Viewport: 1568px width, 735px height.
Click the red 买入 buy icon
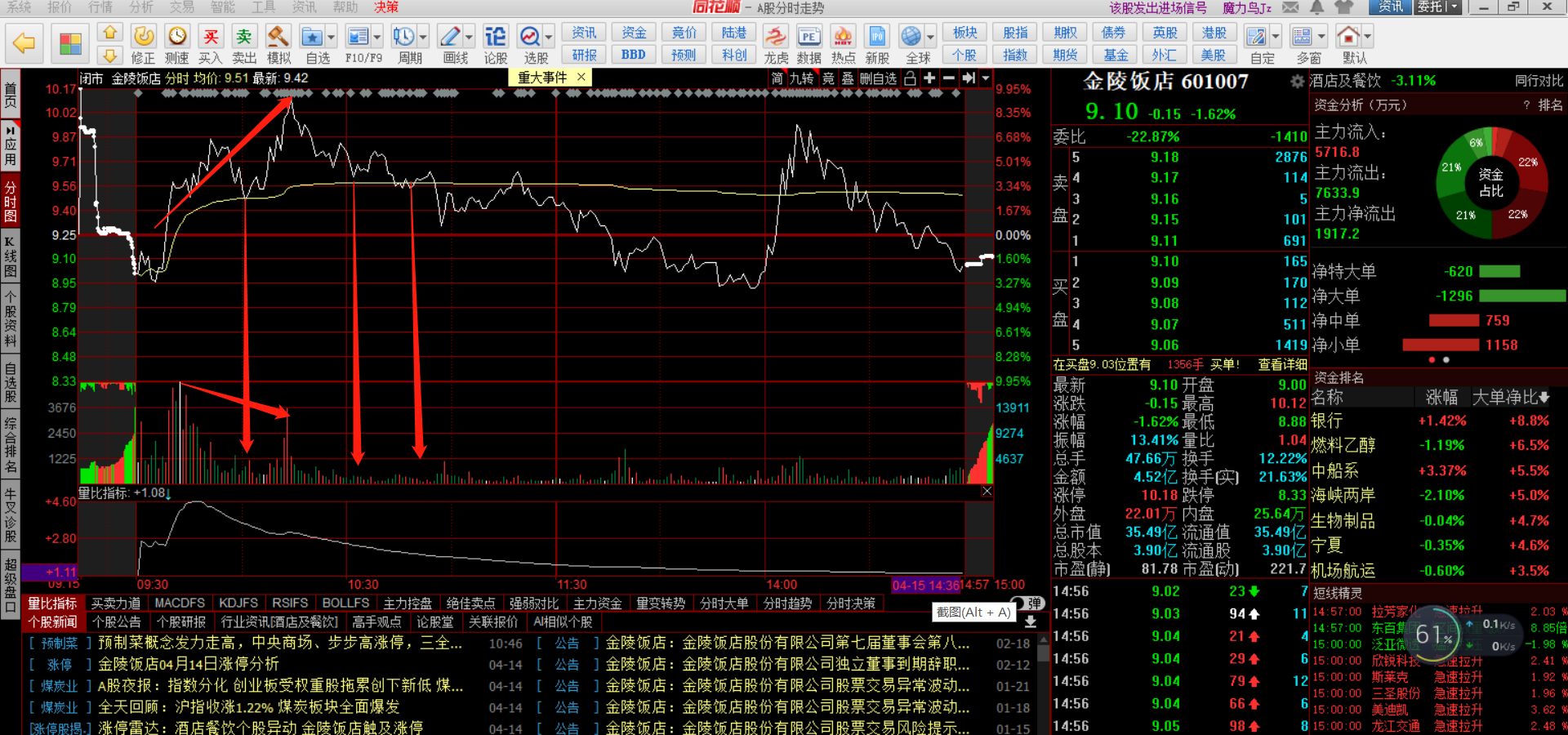pos(211,36)
